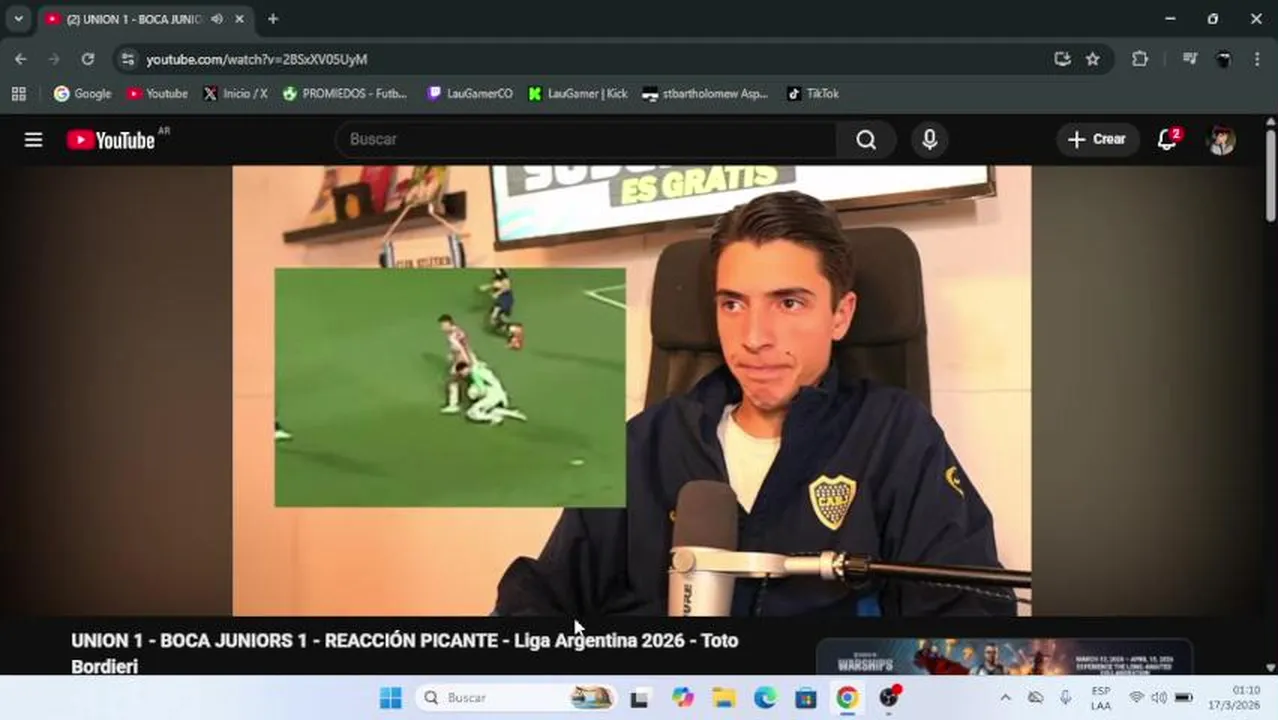1278x720 pixels.
Task: Open a new browser tab
Action: pos(272,19)
